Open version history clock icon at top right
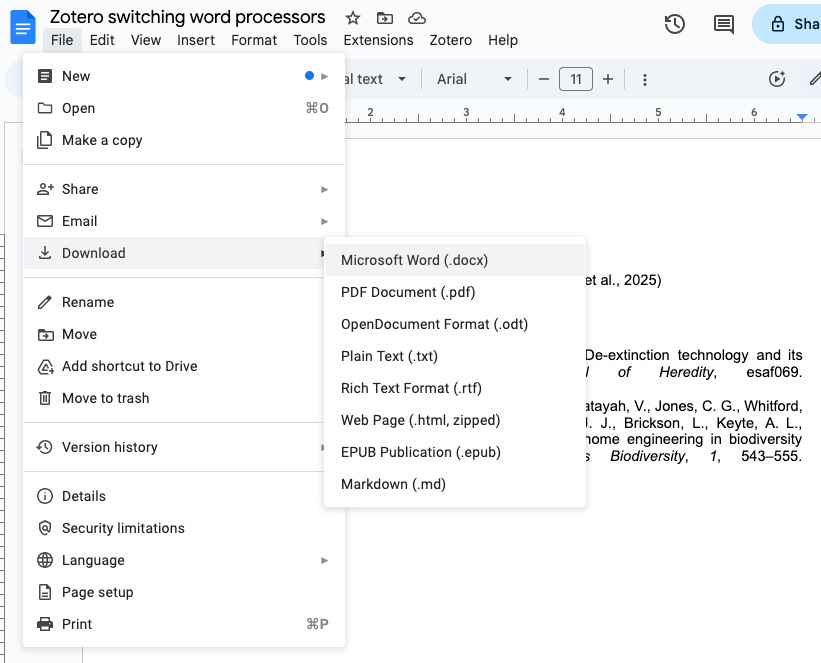The width and height of the screenshot is (821, 663). (x=674, y=24)
